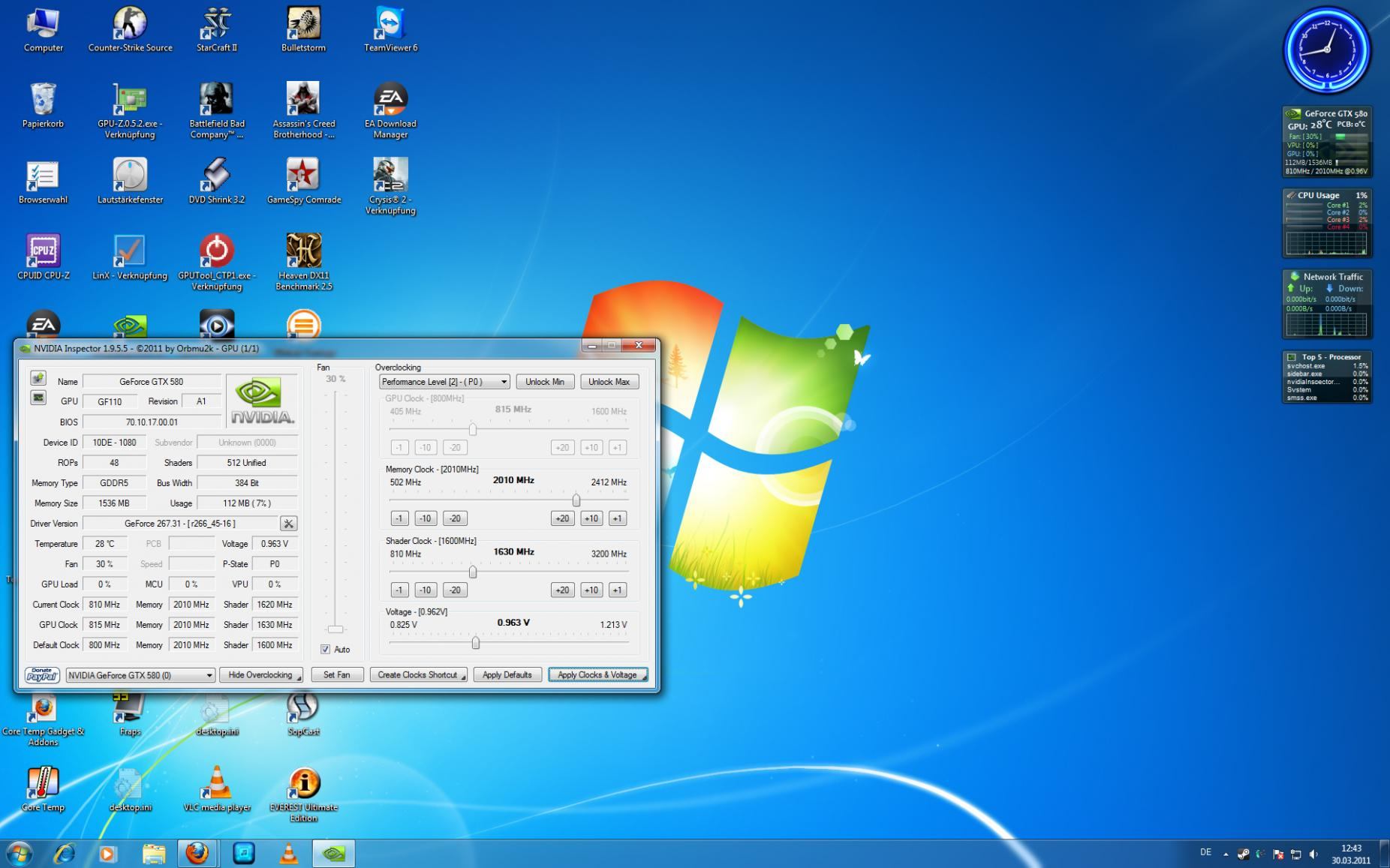Viewport: 1390px width, 868px height.
Task: Open the NVIDIA GeForce GTX 580 GPU selector
Action: 140,675
